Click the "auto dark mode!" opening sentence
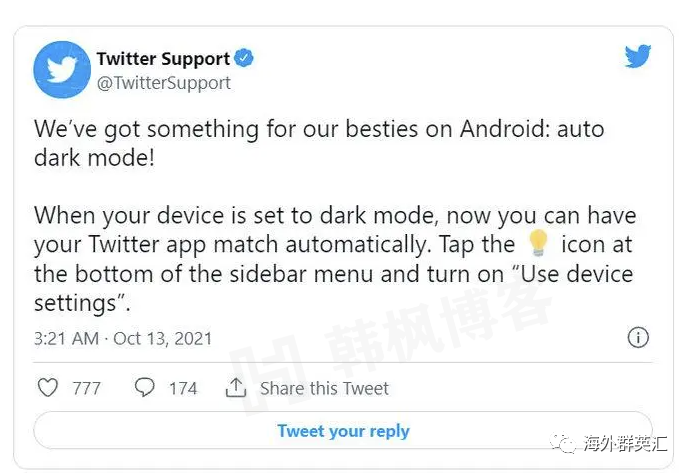 pos(320,145)
